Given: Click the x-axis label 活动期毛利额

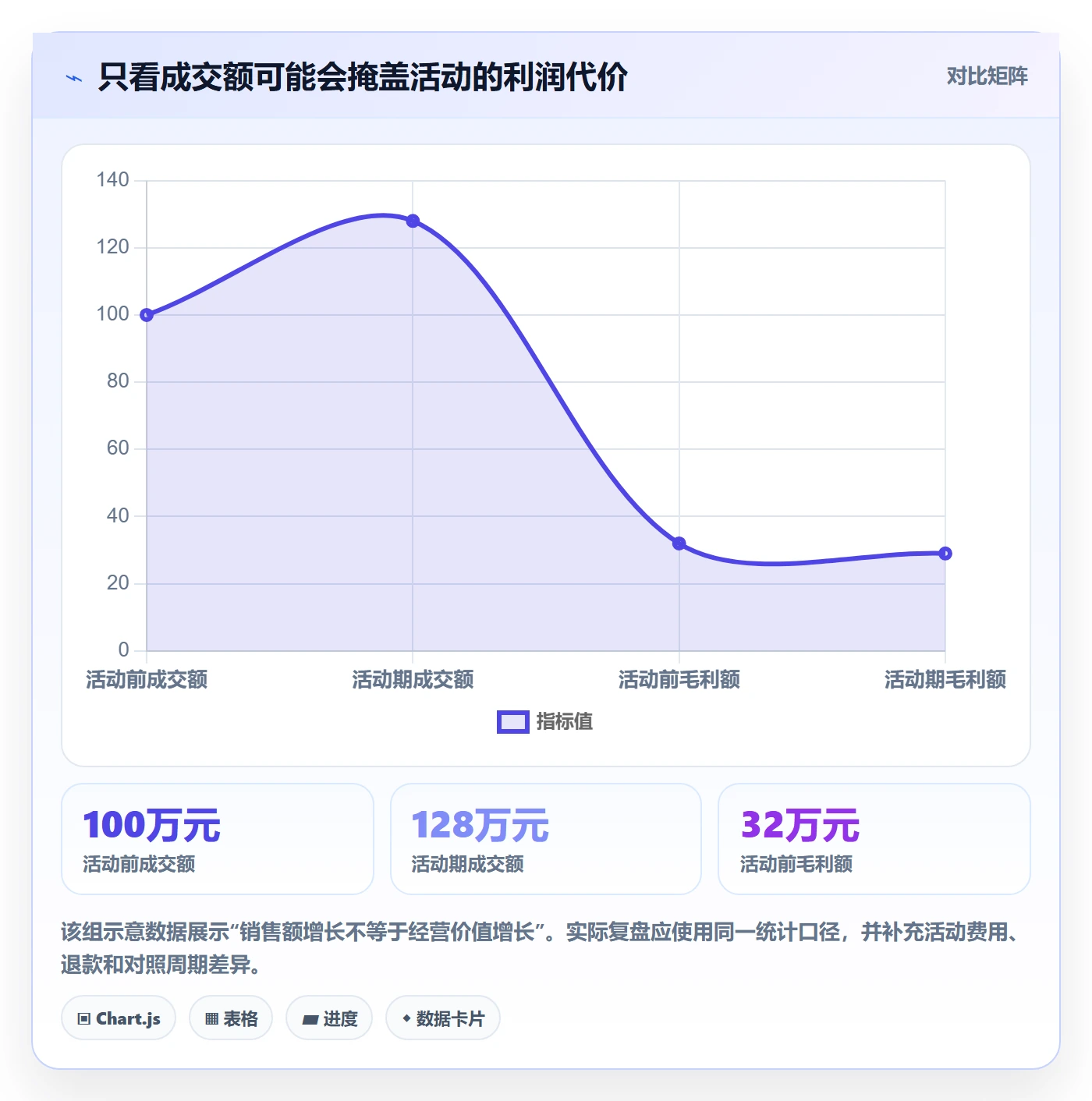Looking at the screenshot, I should pyautogui.click(x=945, y=680).
